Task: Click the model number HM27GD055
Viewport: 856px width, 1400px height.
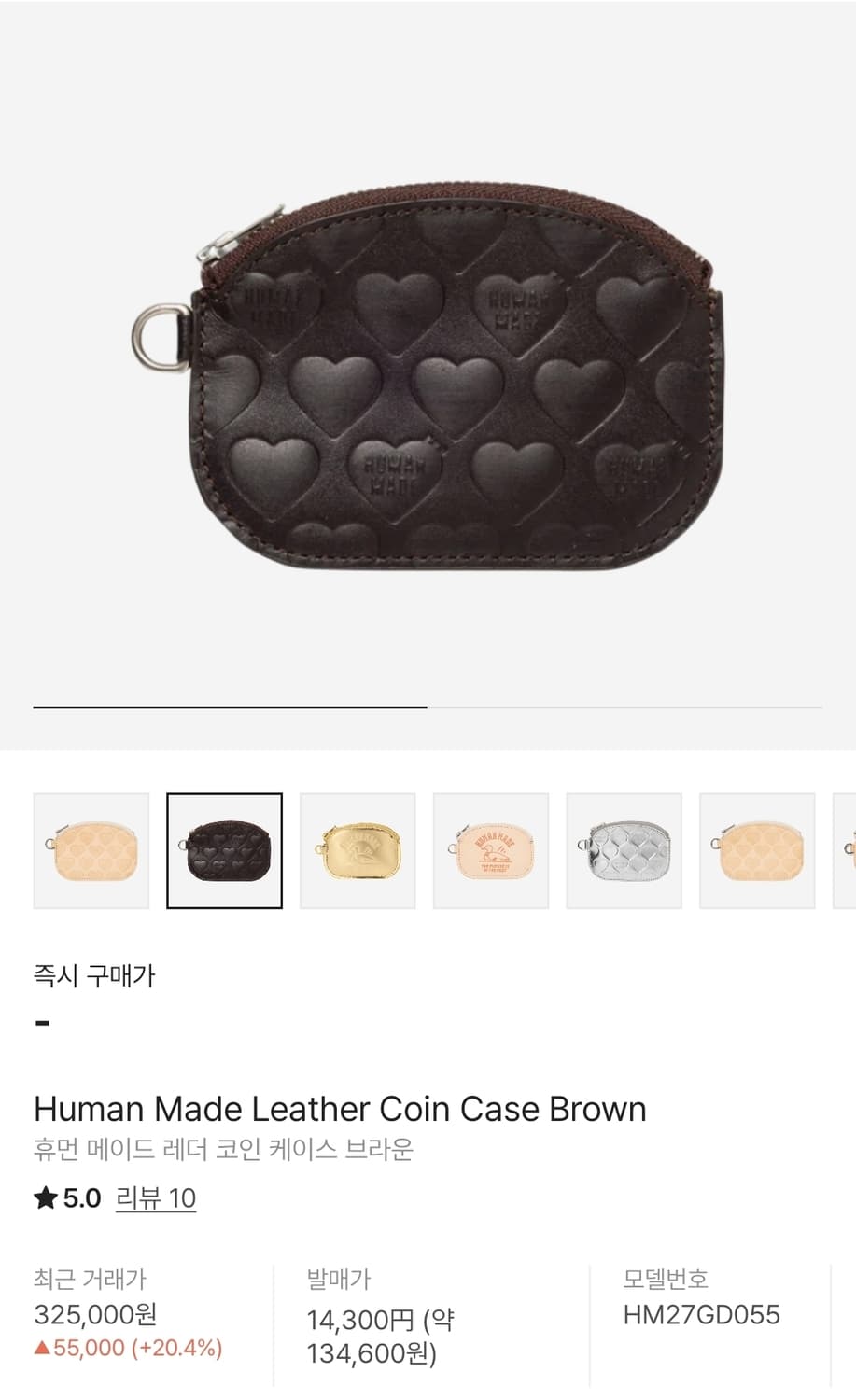Action: click(701, 1314)
